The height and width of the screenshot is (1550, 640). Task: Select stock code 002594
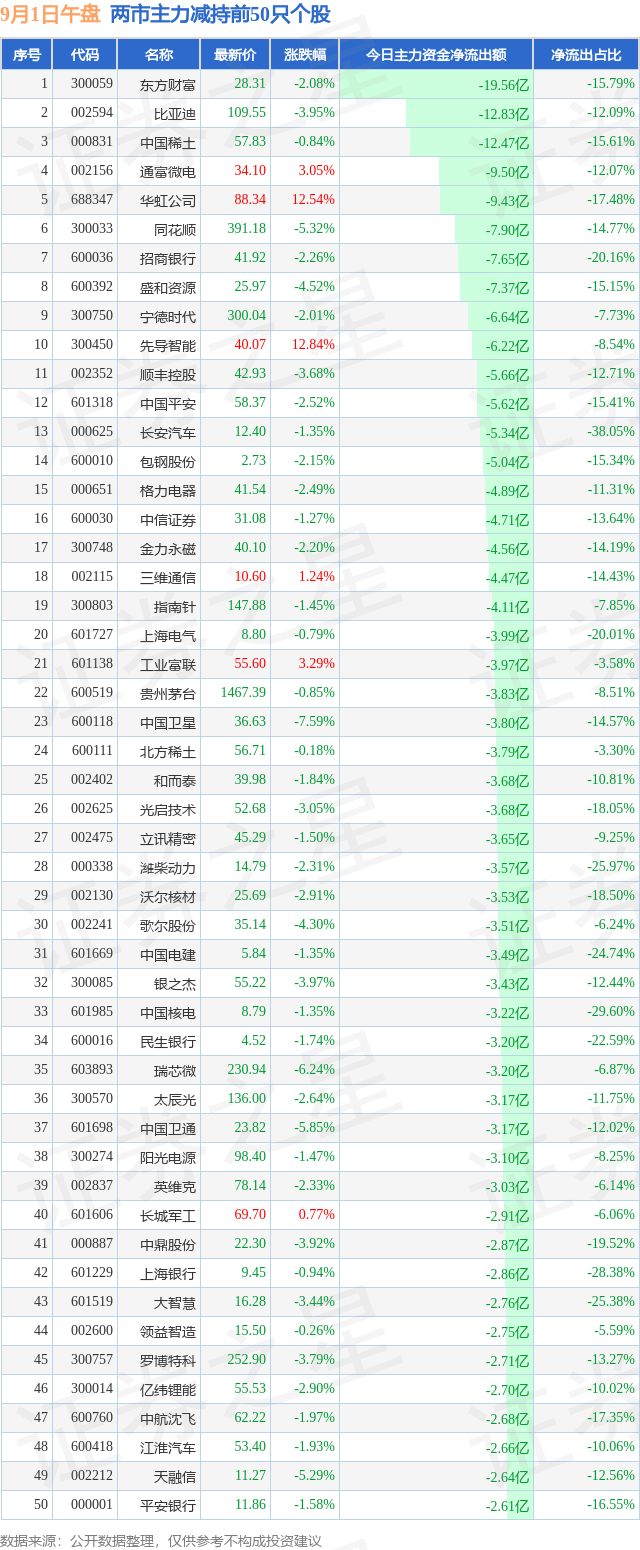tap(92, 113)
